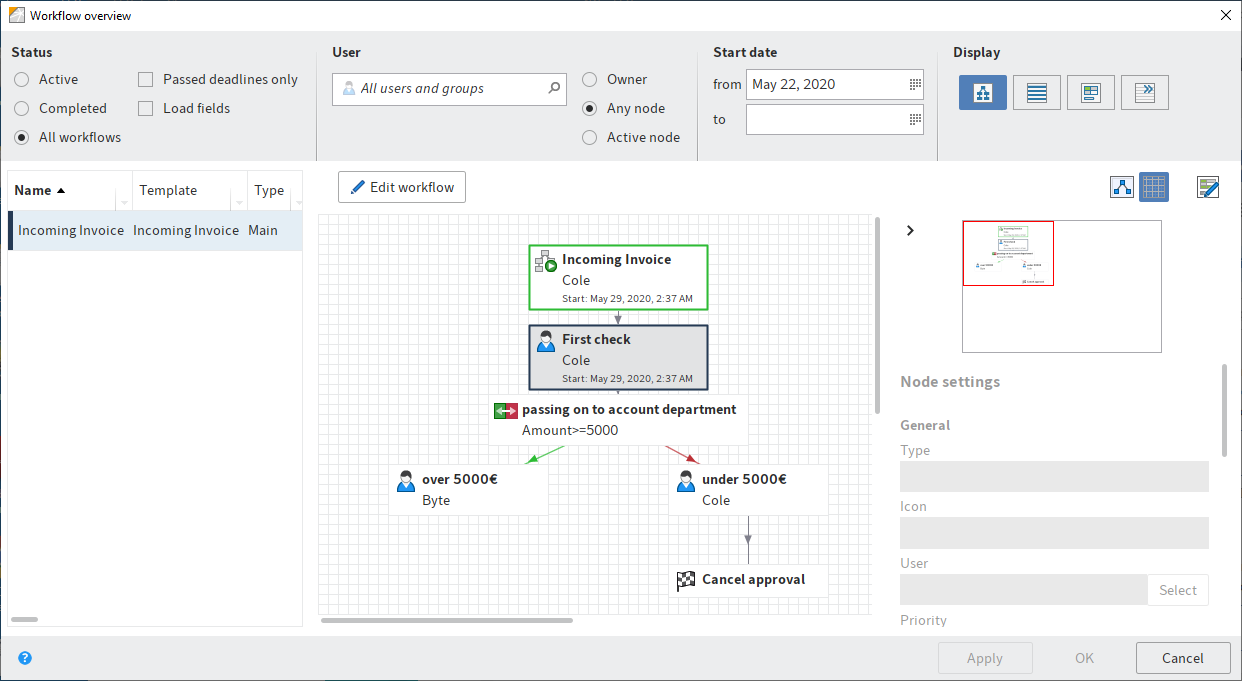This screenshot has height=681, width=1242.
Task: Click passing on to account department label
Action: click(x=629, y=409)
